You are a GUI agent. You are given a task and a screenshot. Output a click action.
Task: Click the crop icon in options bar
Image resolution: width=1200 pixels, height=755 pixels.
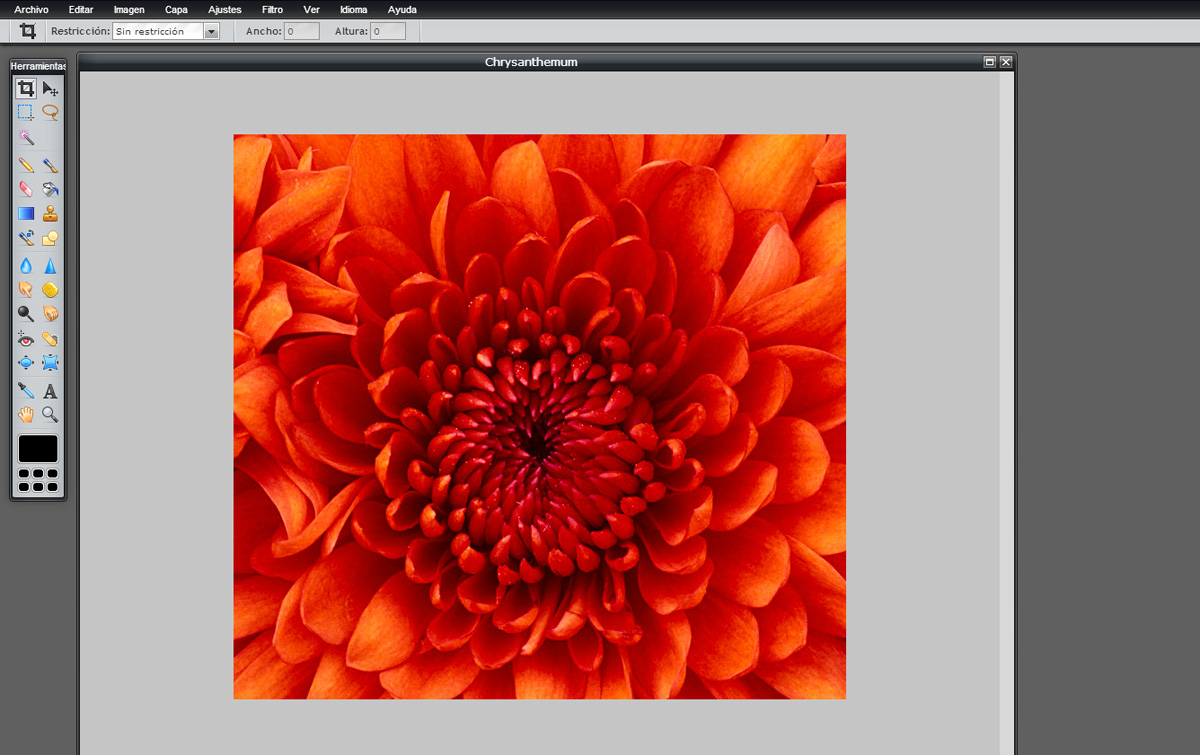(x=28, y=31)
